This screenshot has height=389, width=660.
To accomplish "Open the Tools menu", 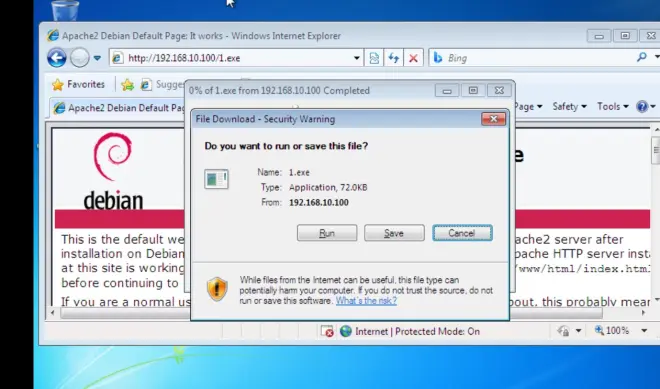I will pos(612,107).
